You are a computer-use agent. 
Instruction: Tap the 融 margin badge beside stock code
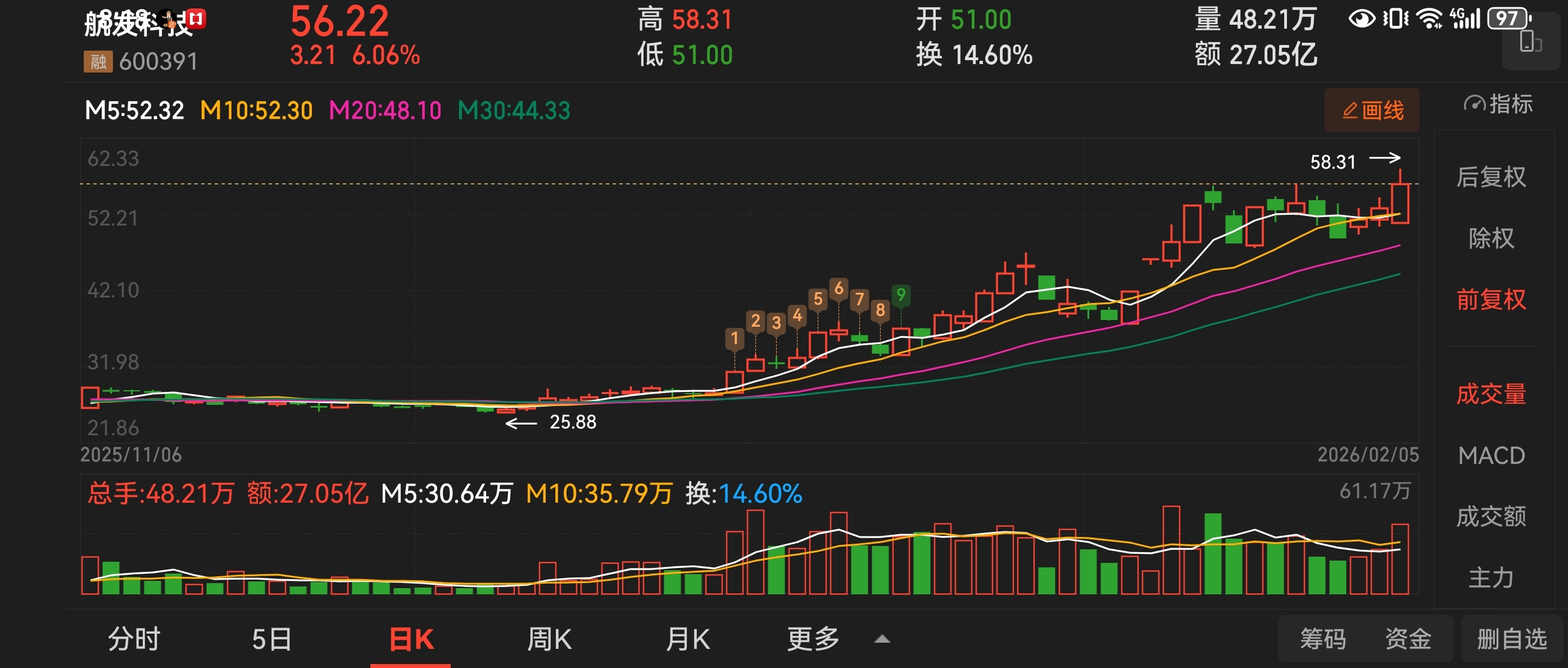pyautogui.click(x=98, y=61)
